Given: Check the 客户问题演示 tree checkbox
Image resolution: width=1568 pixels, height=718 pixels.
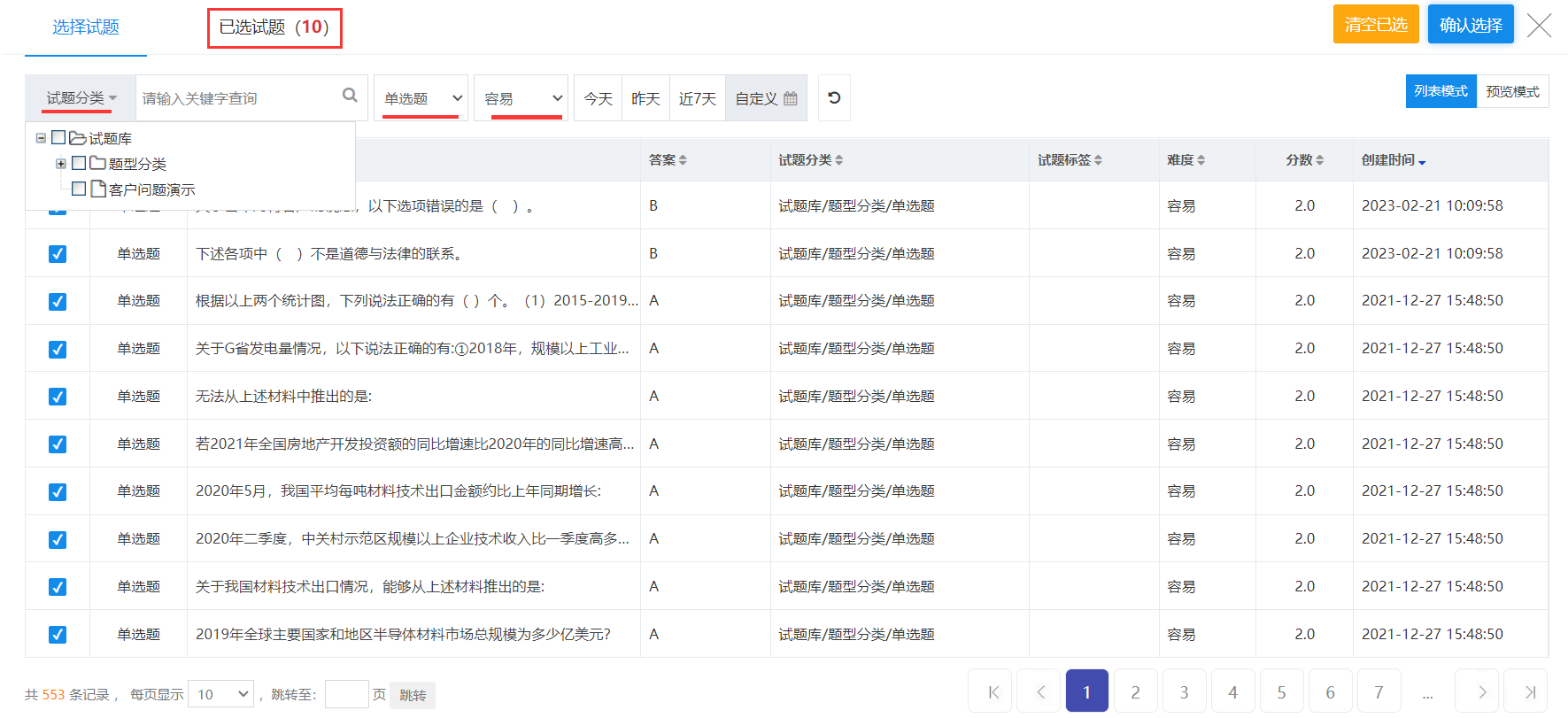Looking at the screenshot, I should pyautogui.click(x=79, y=189).
